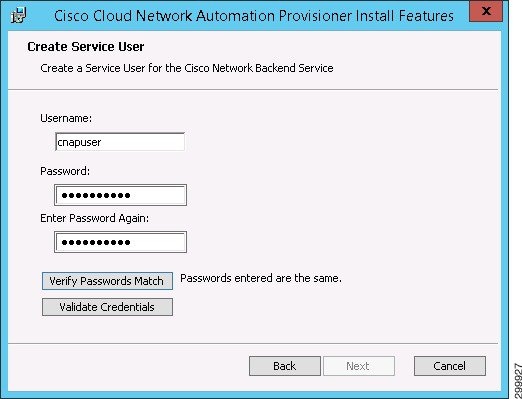Click the Cisco Network Backend Service description text
Screen dimensions: 522x399
coord(187,68)
